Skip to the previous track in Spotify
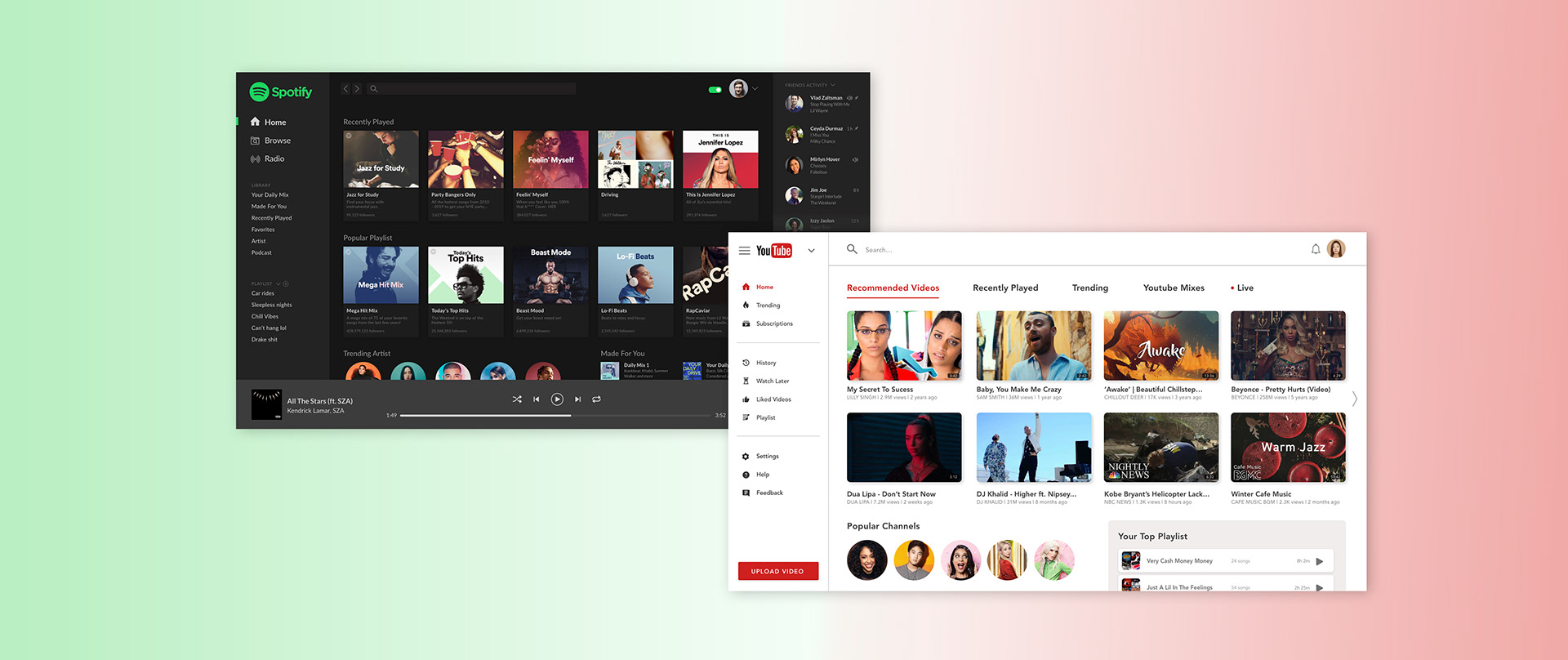The width and height of the screenshot is (1568, 660). (x=537, y=399)
